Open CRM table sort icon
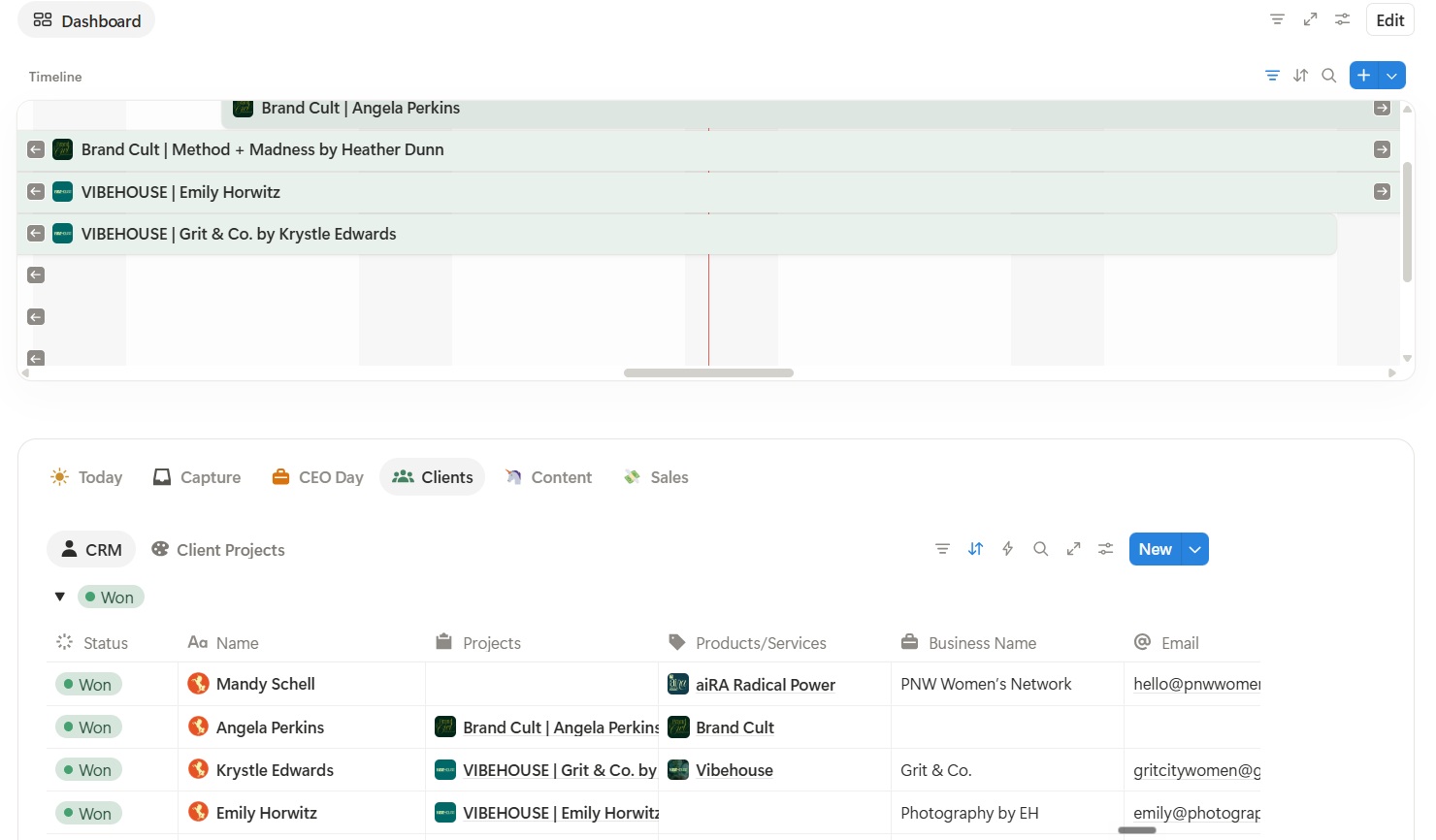 click(975, 549)
